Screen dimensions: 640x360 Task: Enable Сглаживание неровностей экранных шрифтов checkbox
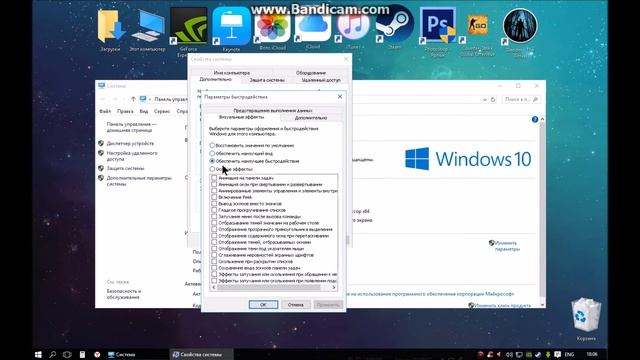point(214,255)
